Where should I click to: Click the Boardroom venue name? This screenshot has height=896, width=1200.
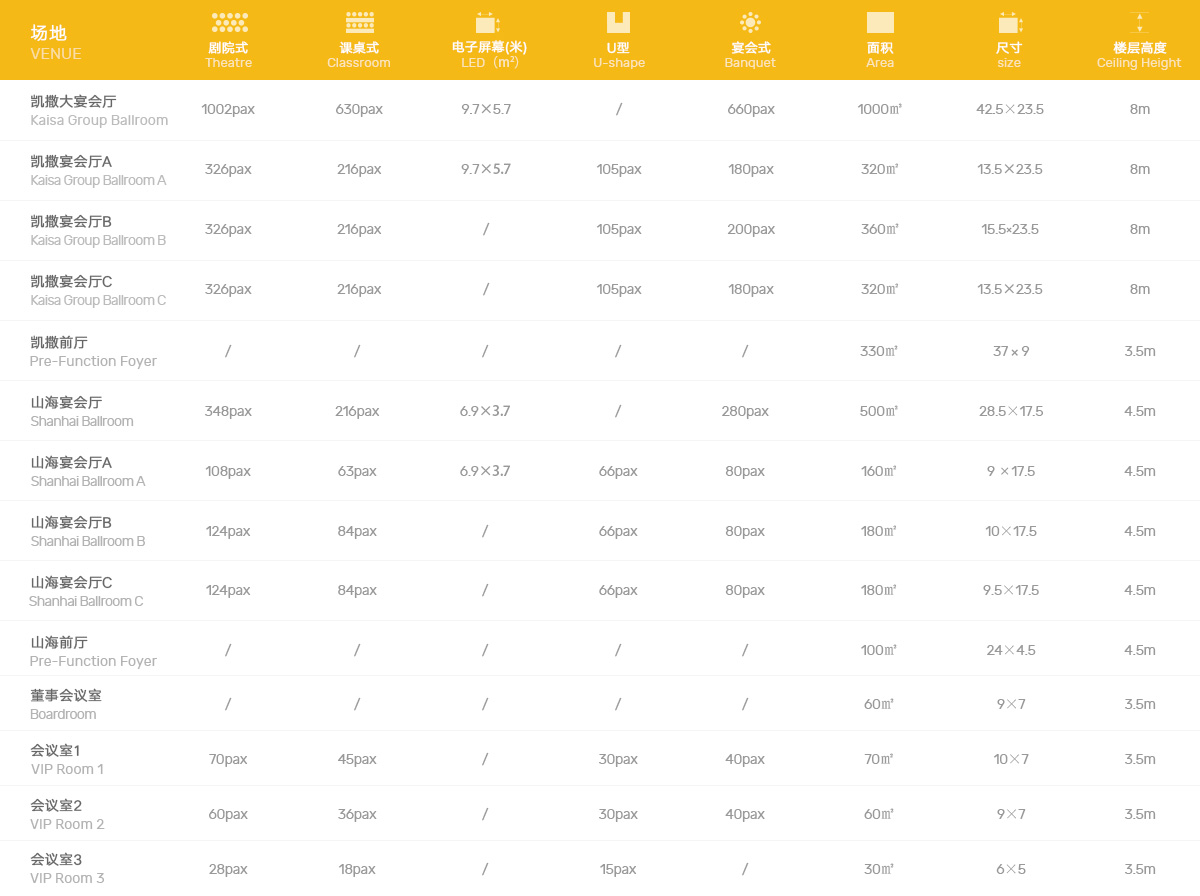(65, 704)
